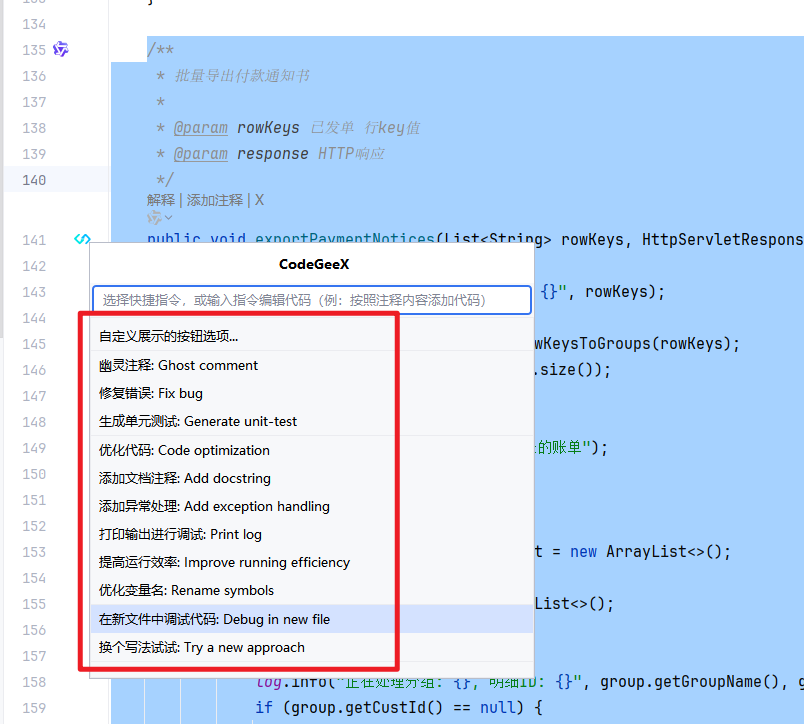
Task: Click the wKeysToGroups(rowKeys) call text
Action: (x=632, y=344)
